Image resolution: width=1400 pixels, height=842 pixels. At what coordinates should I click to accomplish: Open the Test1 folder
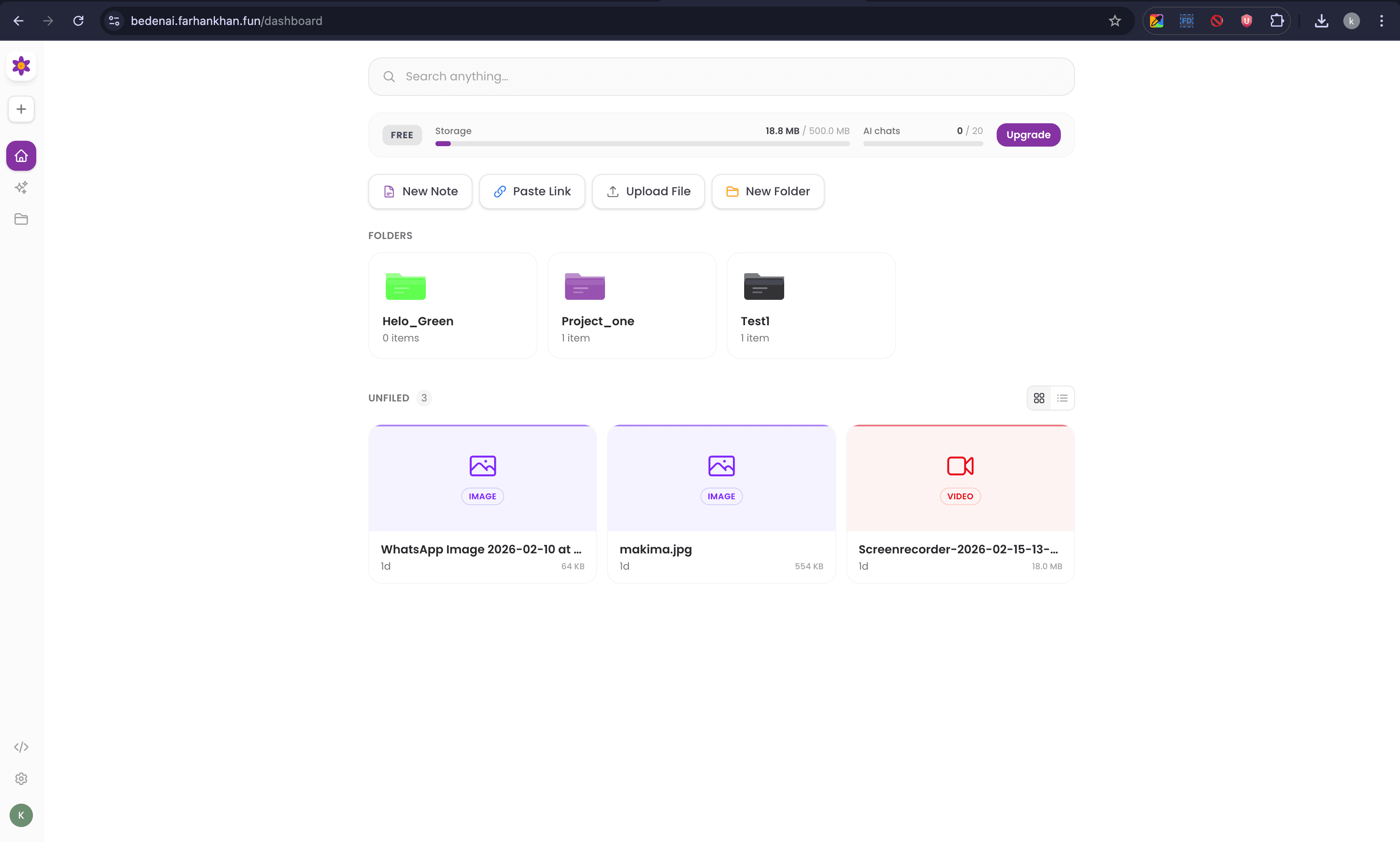(x=811, y=305)
